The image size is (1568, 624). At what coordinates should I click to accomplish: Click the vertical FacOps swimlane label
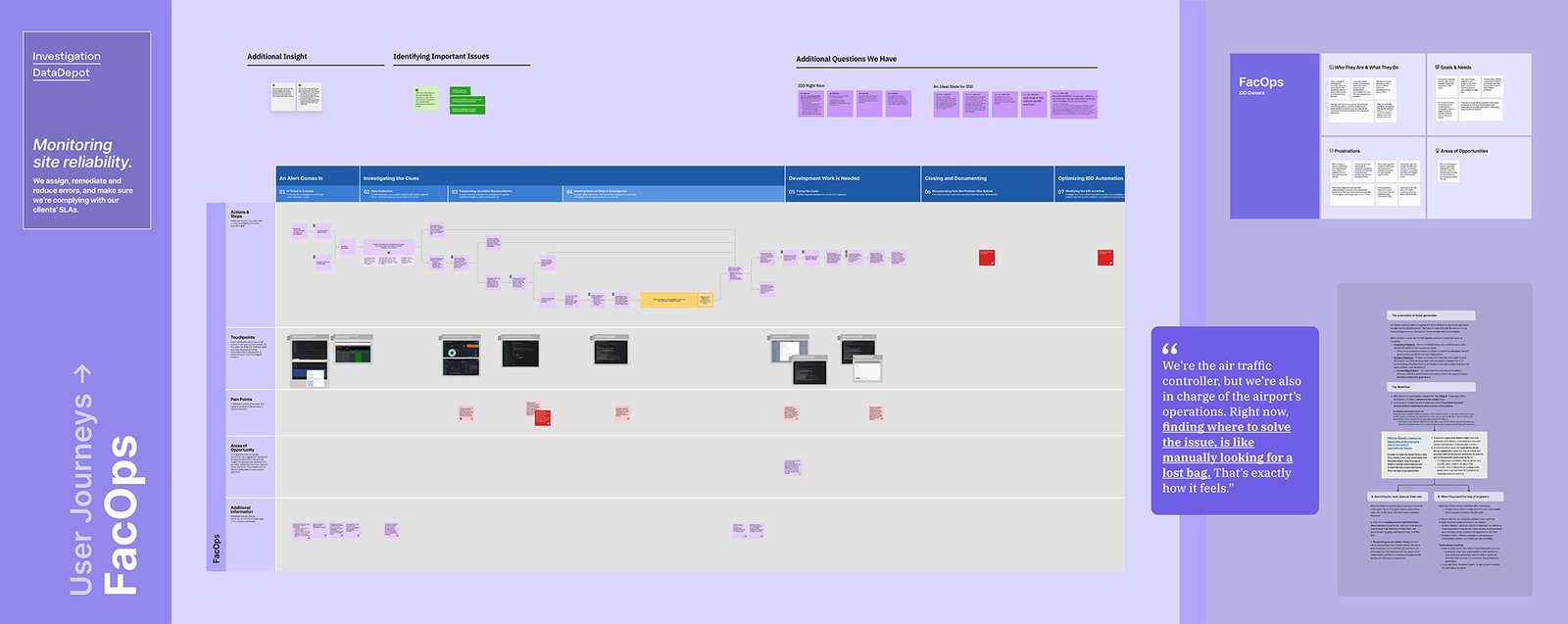(217, 549)
